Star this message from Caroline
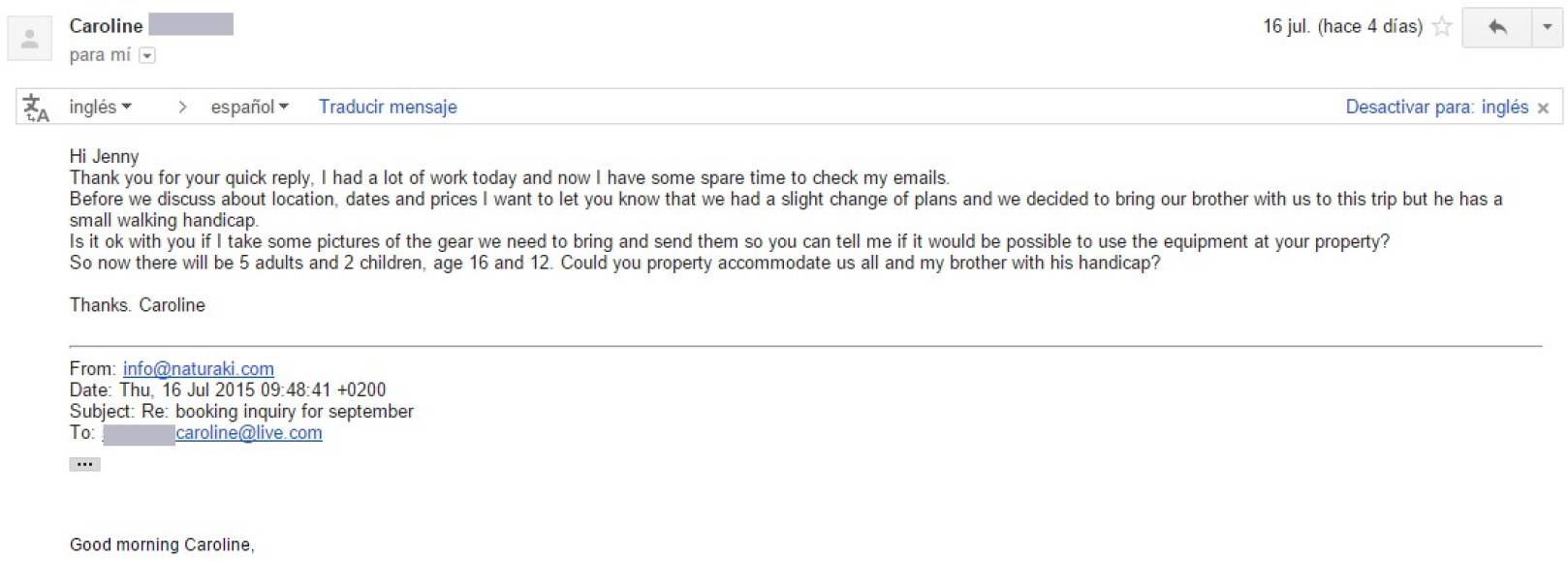Image resolution: width=1568 pixels, height=562 pixels. click(1442, 27)
